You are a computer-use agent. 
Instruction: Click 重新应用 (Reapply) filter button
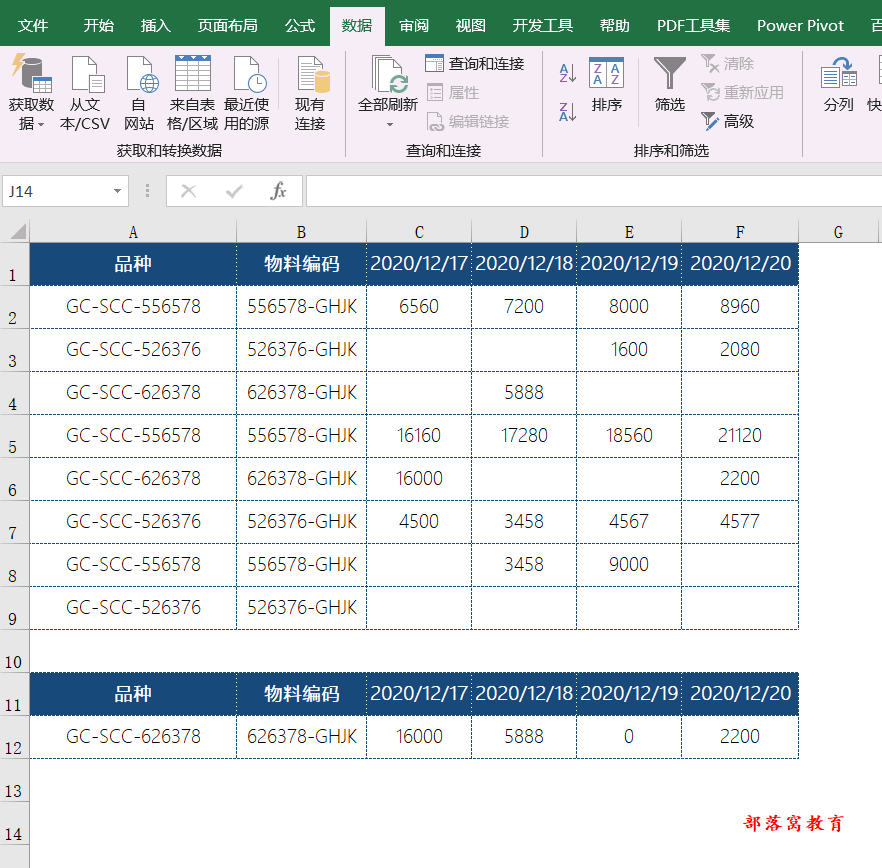click(x=742, y=92)
